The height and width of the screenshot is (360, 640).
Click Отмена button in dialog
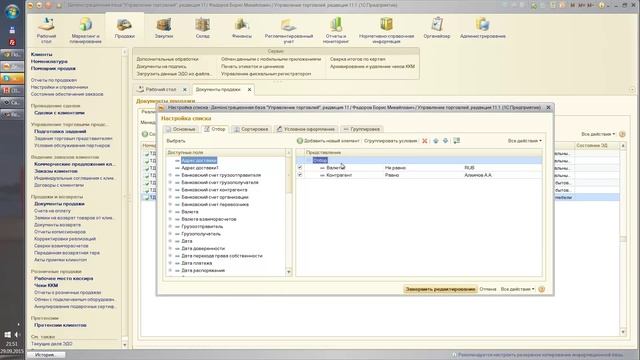(488, 289)
